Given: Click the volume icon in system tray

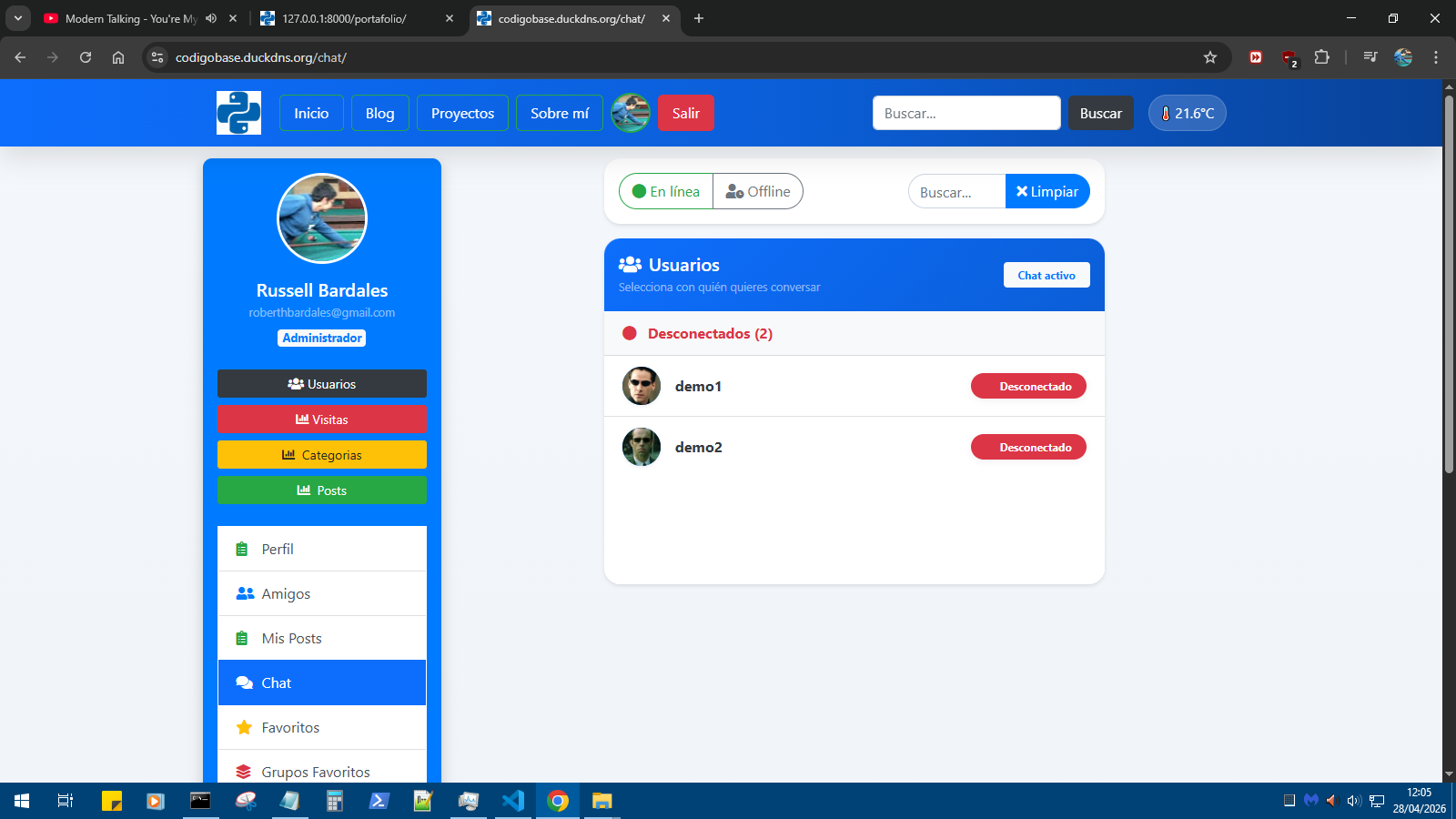Looking at the screenshot, I should point(1354,801).
